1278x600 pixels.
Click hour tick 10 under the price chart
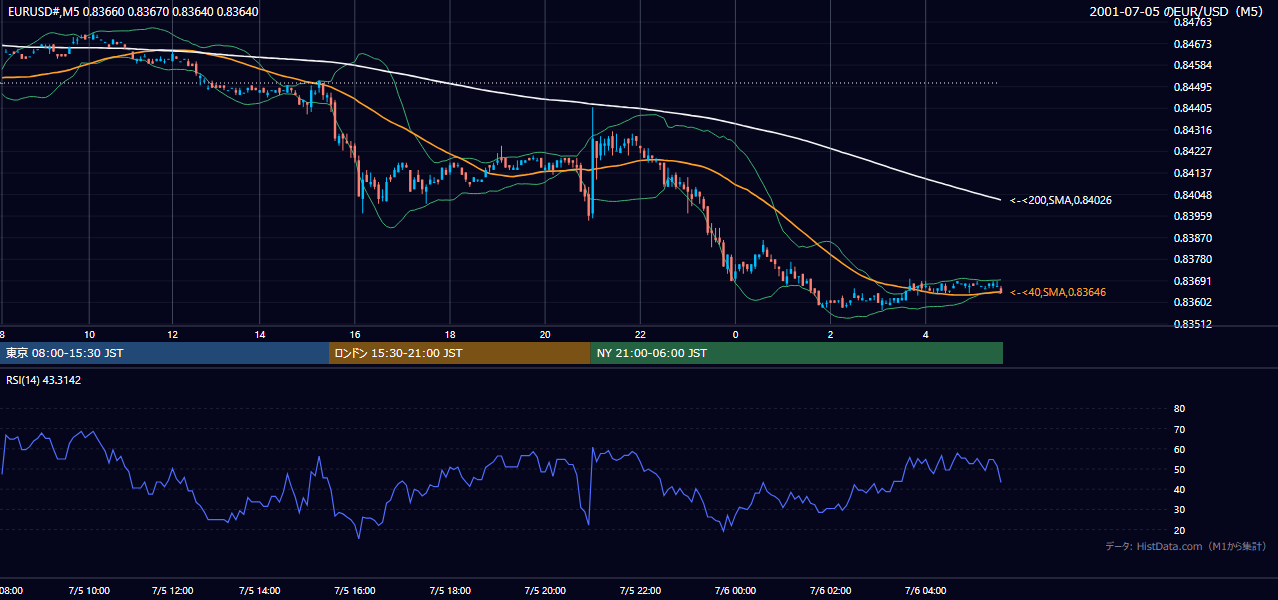[x=89, y=334]
